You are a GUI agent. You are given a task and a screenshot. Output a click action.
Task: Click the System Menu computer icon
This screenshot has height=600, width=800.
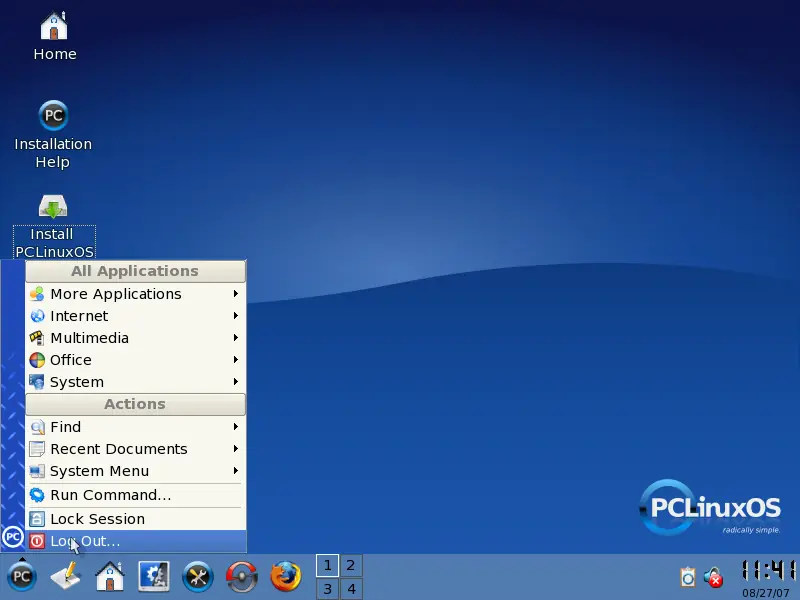[x=37, y=470]
